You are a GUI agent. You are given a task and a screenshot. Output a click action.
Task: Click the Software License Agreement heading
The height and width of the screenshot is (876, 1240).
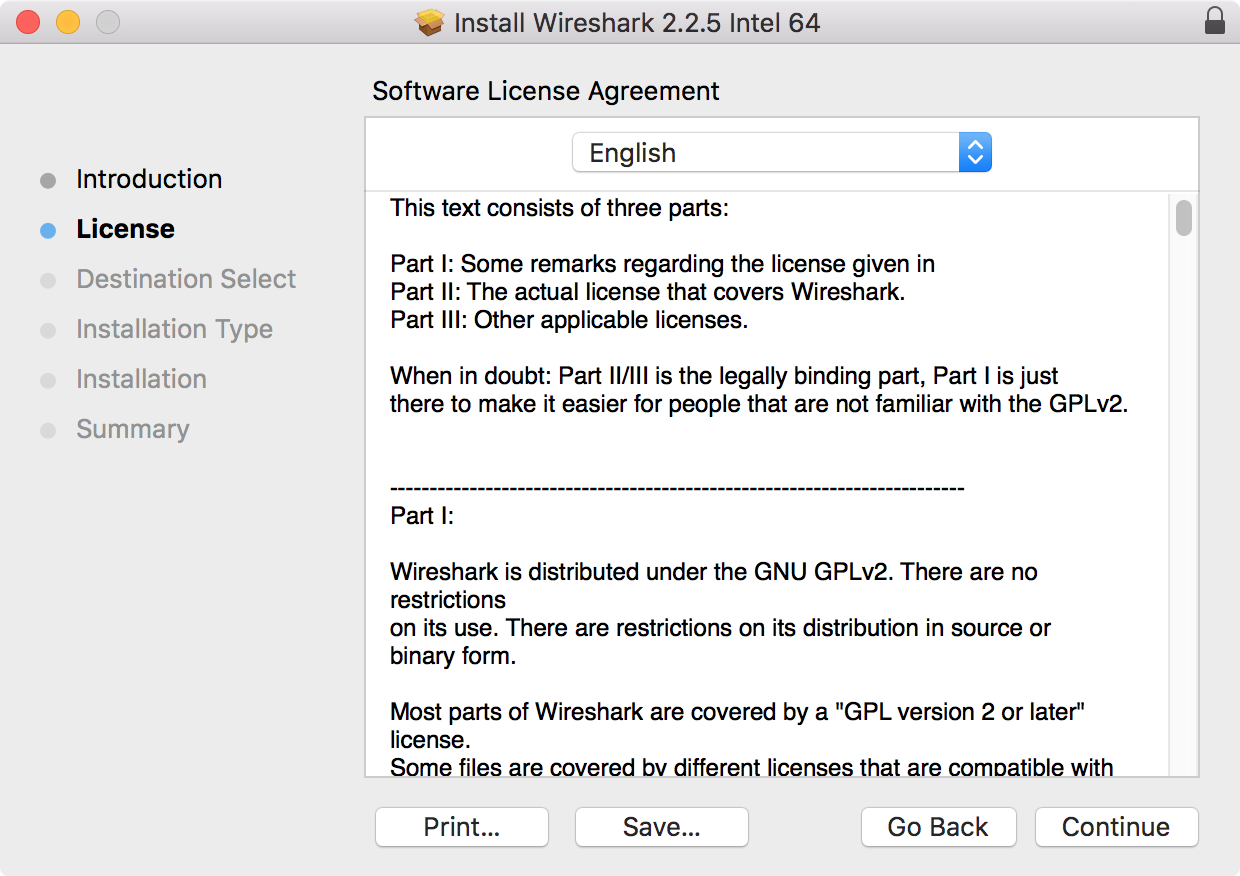click(546, 91)
